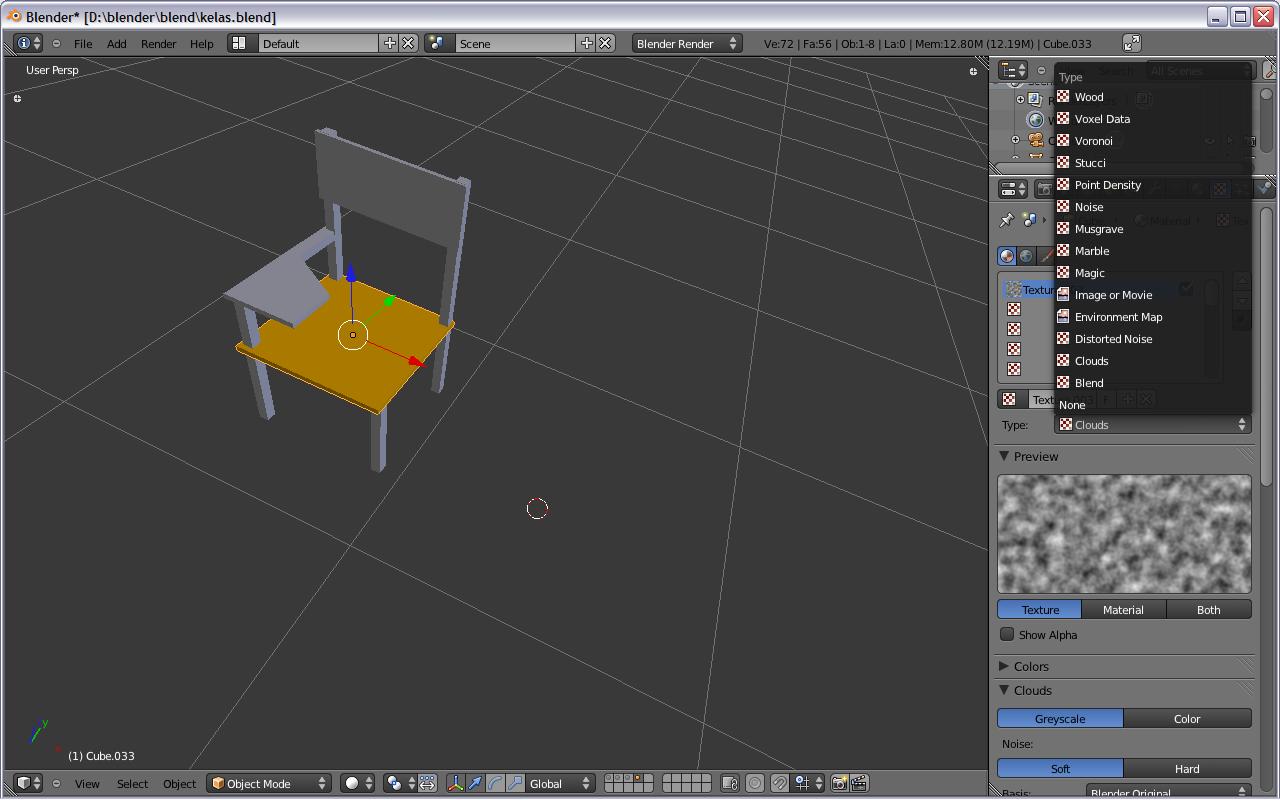
Task: Open the Add menu
Action: (117, 43)
